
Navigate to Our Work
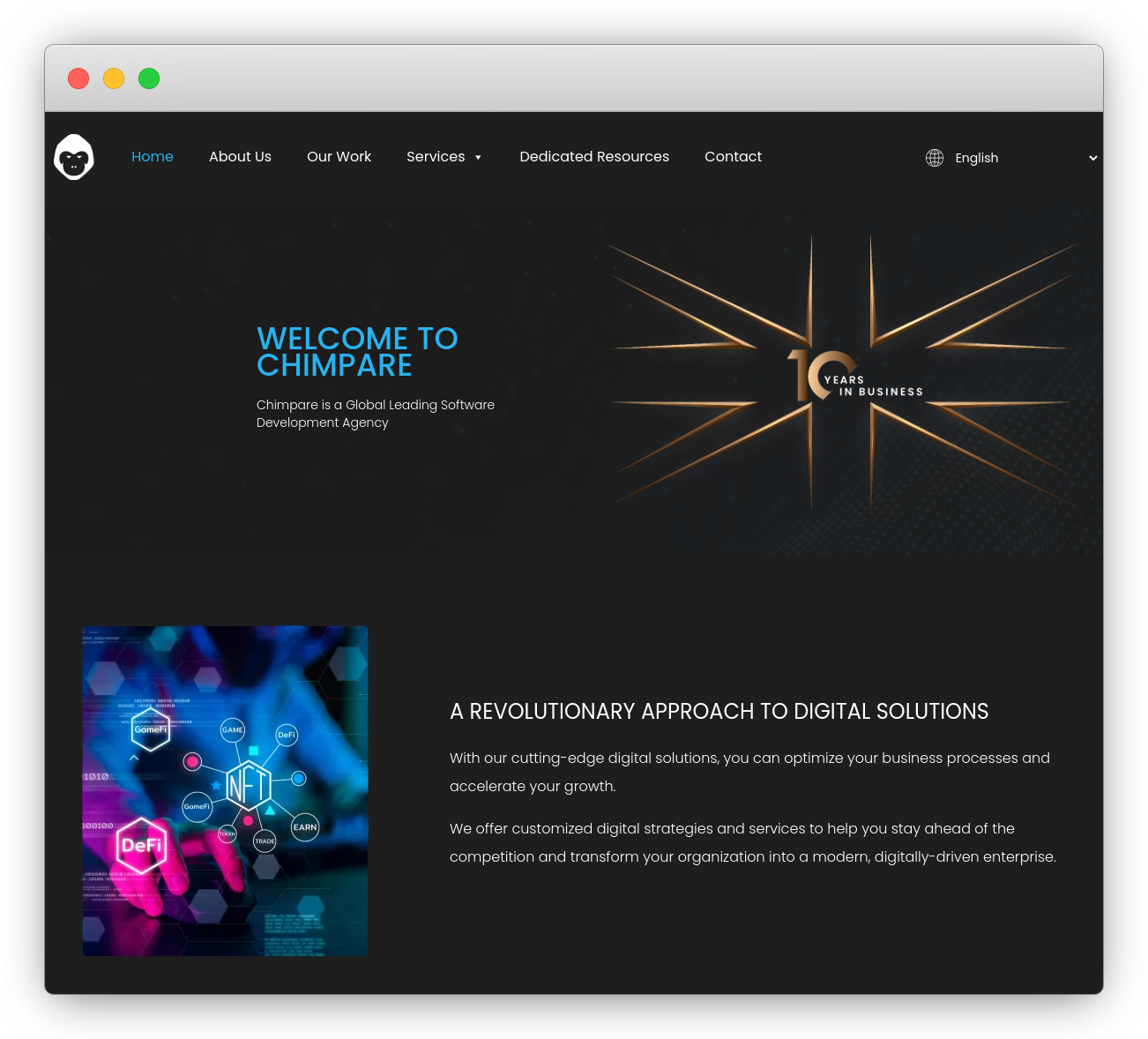339,157
